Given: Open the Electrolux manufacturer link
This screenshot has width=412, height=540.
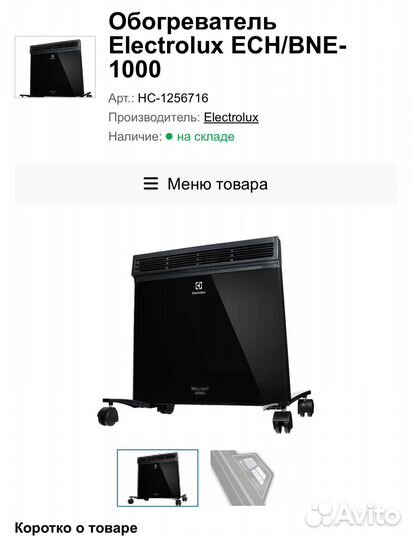Looking at the screenshot, I should click(231, 117).
